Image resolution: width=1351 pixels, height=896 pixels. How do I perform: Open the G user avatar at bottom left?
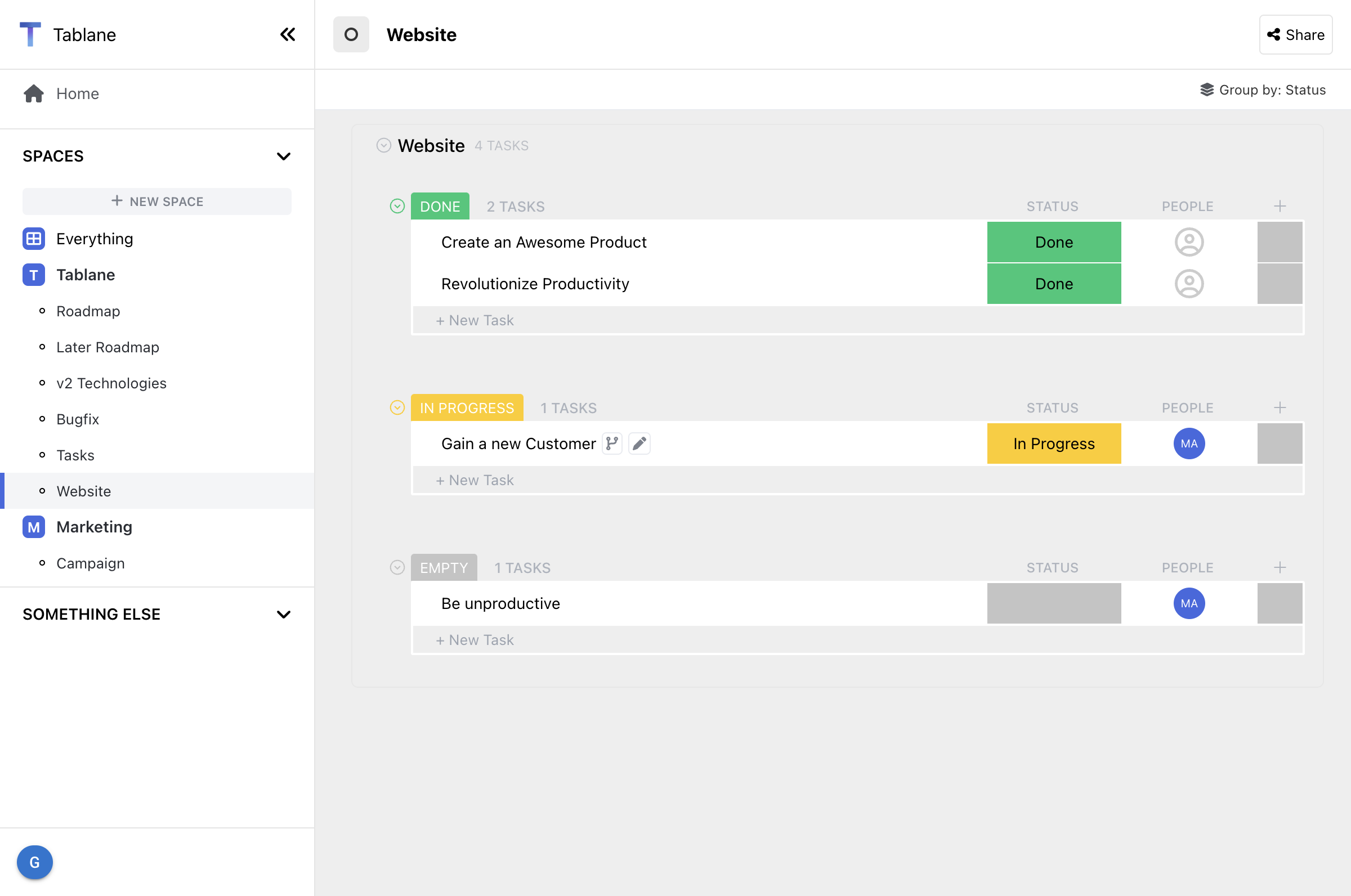34,862
